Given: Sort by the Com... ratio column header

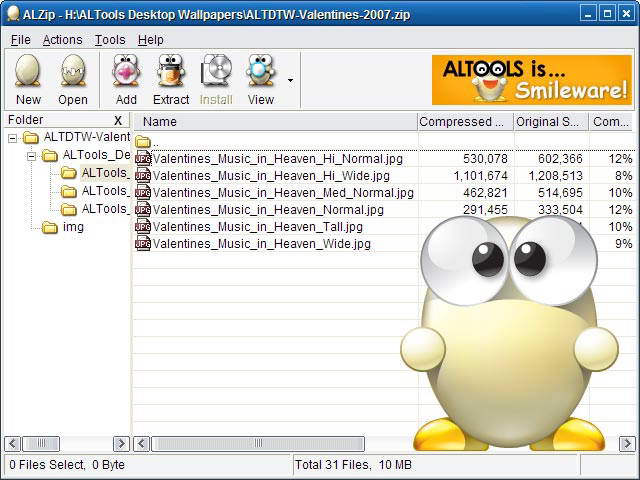Looking at the screenshot, I should point(611,122).
